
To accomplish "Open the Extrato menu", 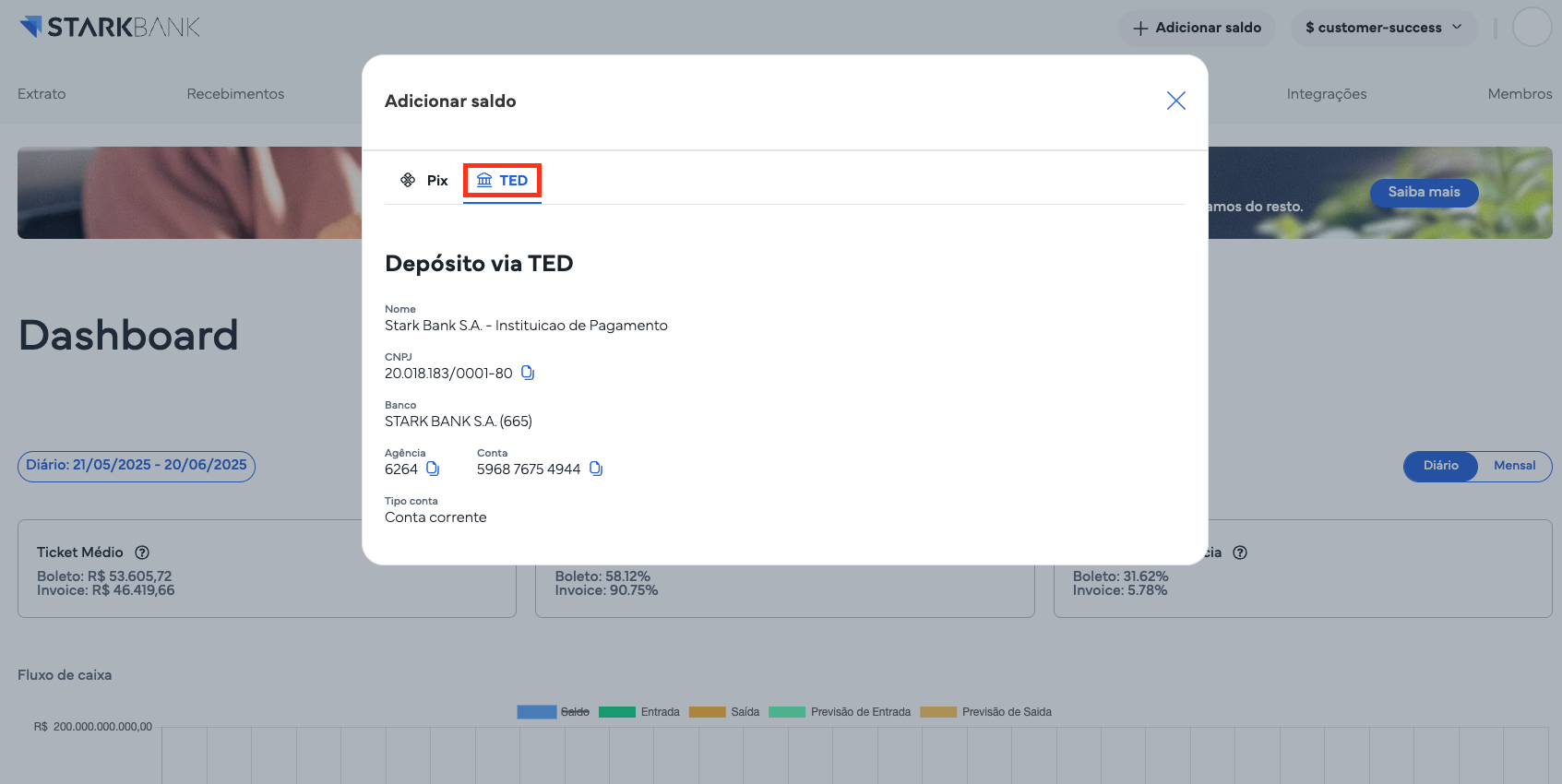I will [42, 94].
